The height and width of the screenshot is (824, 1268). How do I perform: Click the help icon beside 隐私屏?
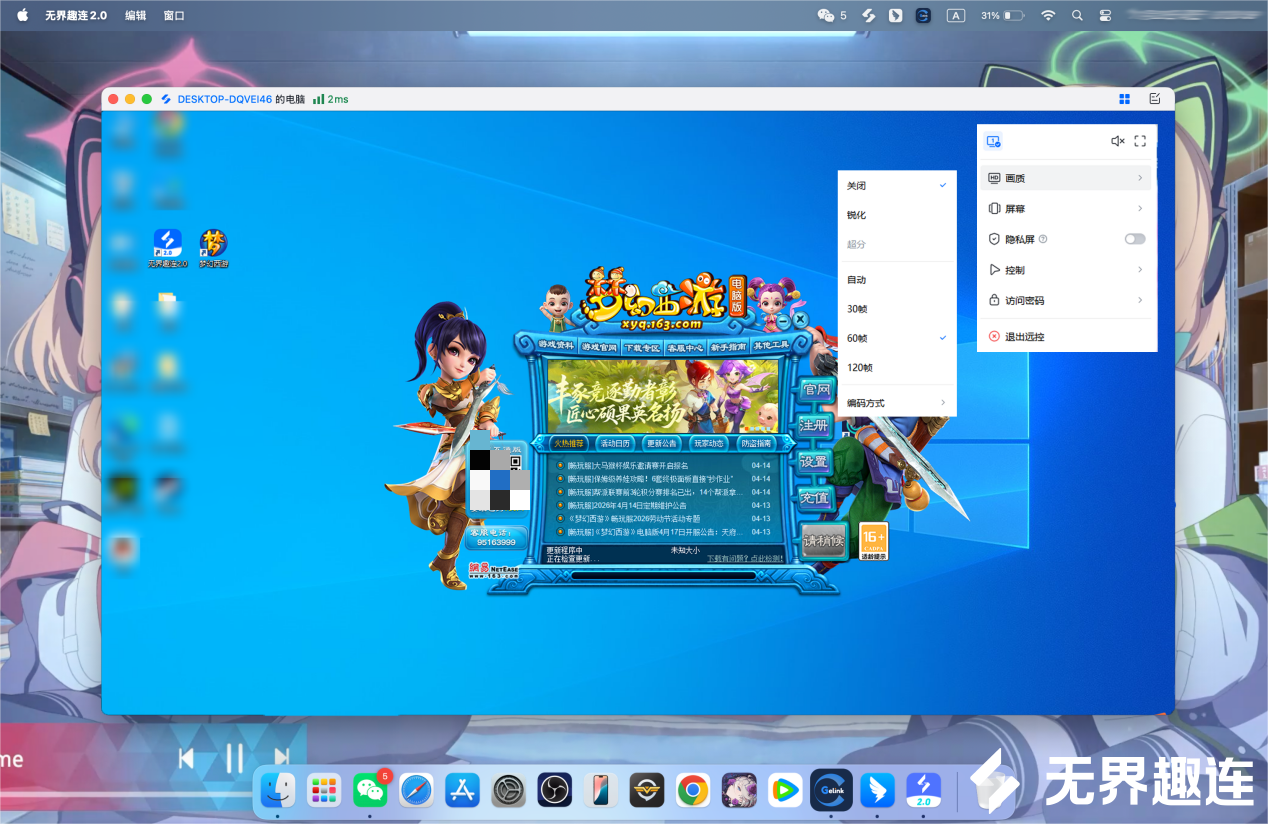click(x=1043, y=239)
